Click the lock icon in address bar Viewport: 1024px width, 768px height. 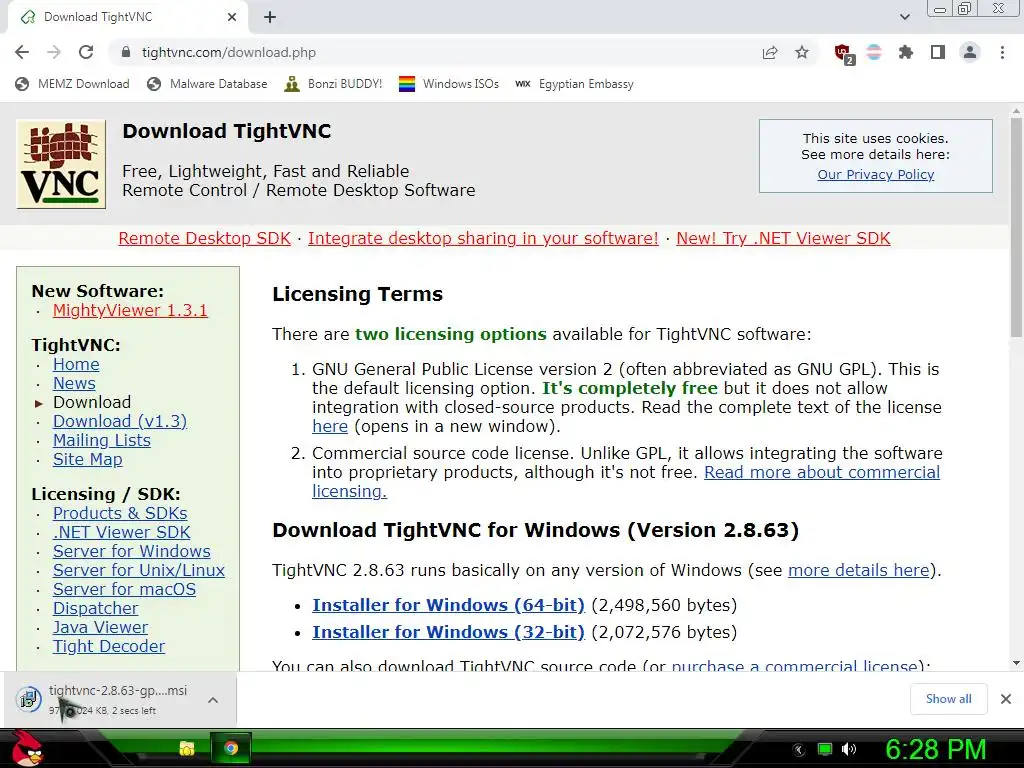(126, 52)
